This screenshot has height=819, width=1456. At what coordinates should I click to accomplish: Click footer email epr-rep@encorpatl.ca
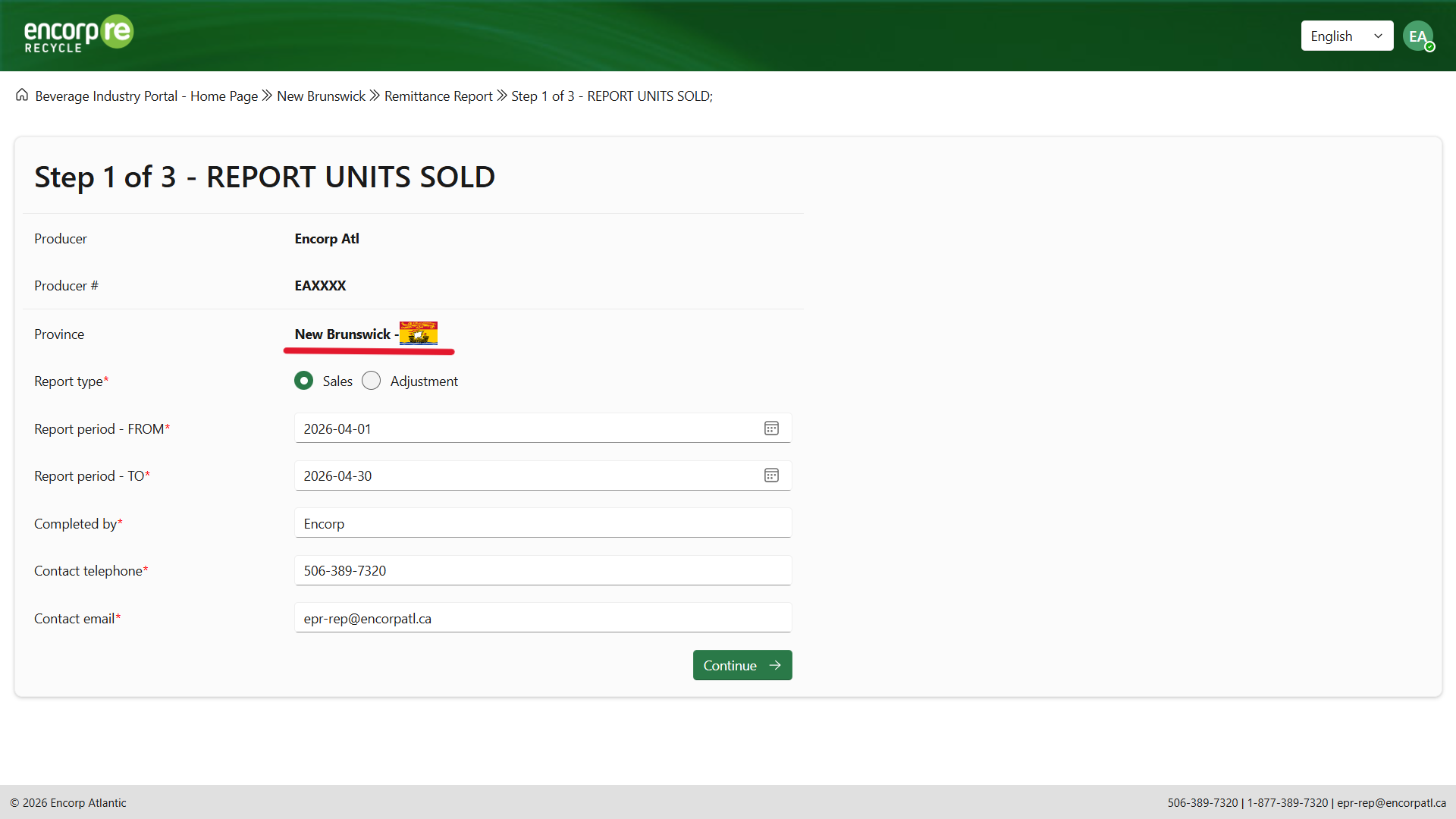pos(1391,802)
